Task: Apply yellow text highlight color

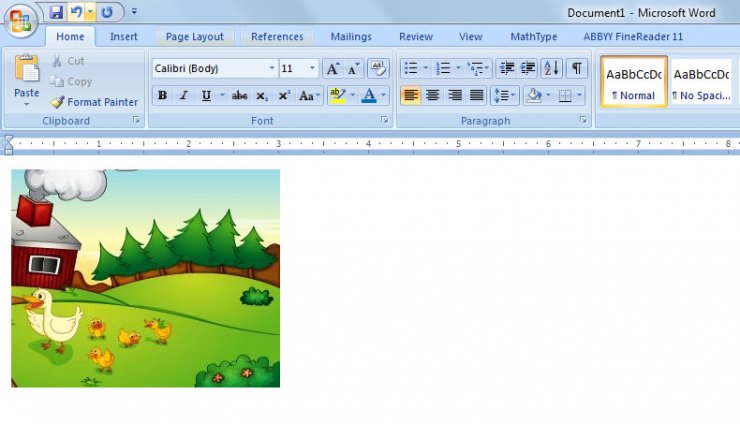Action: [337, 95]
